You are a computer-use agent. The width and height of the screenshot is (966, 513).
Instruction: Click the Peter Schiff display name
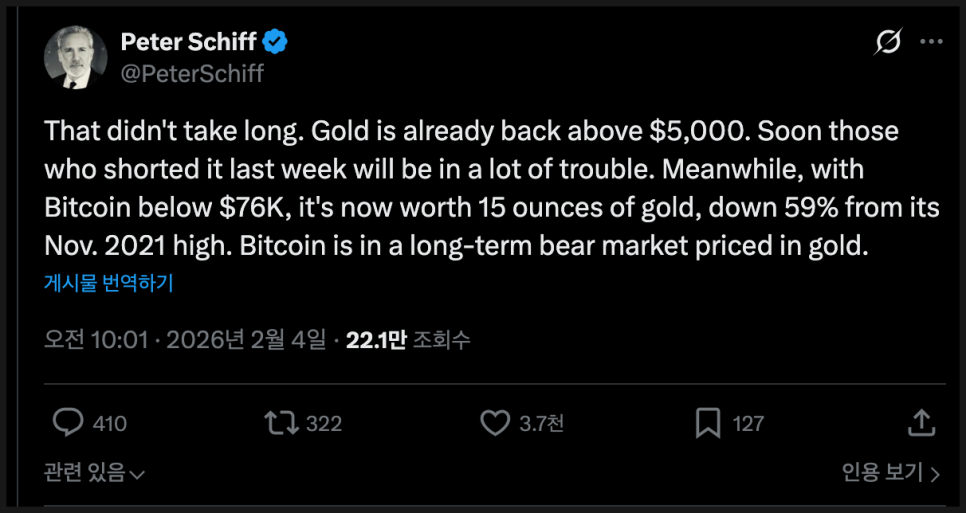[x=188, y=42]
